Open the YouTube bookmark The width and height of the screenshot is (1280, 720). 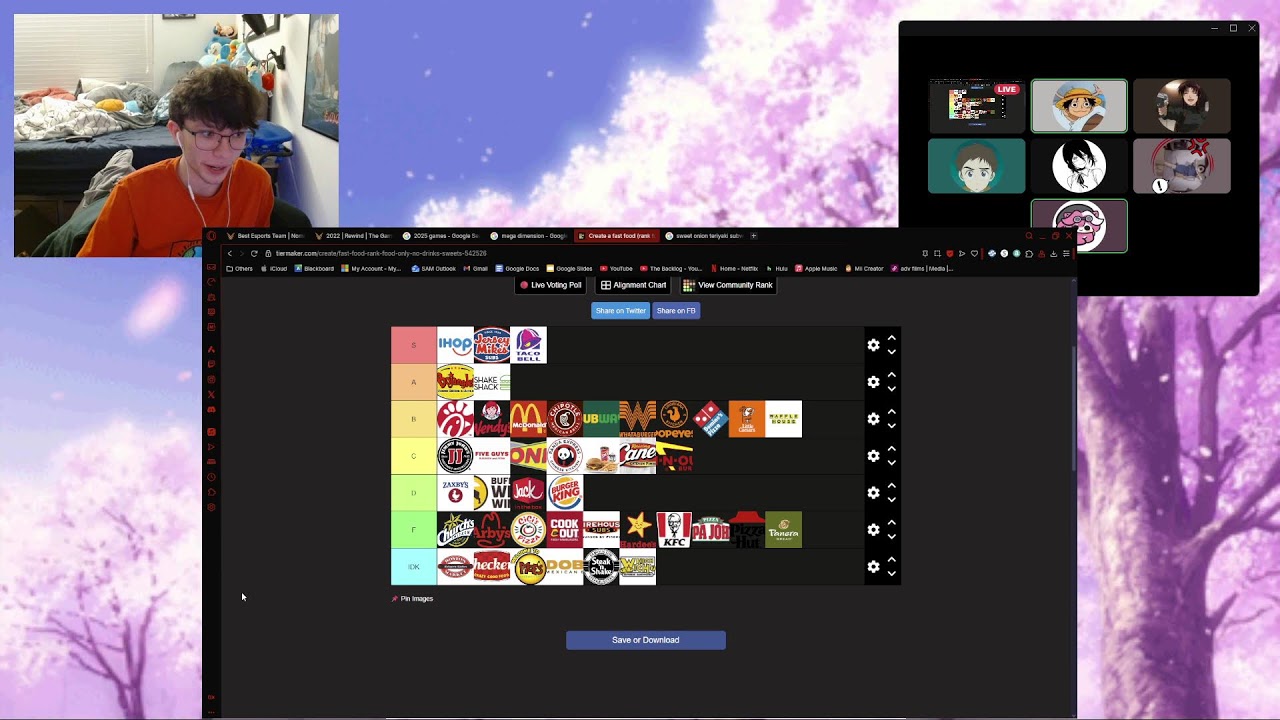click(616, 269)
